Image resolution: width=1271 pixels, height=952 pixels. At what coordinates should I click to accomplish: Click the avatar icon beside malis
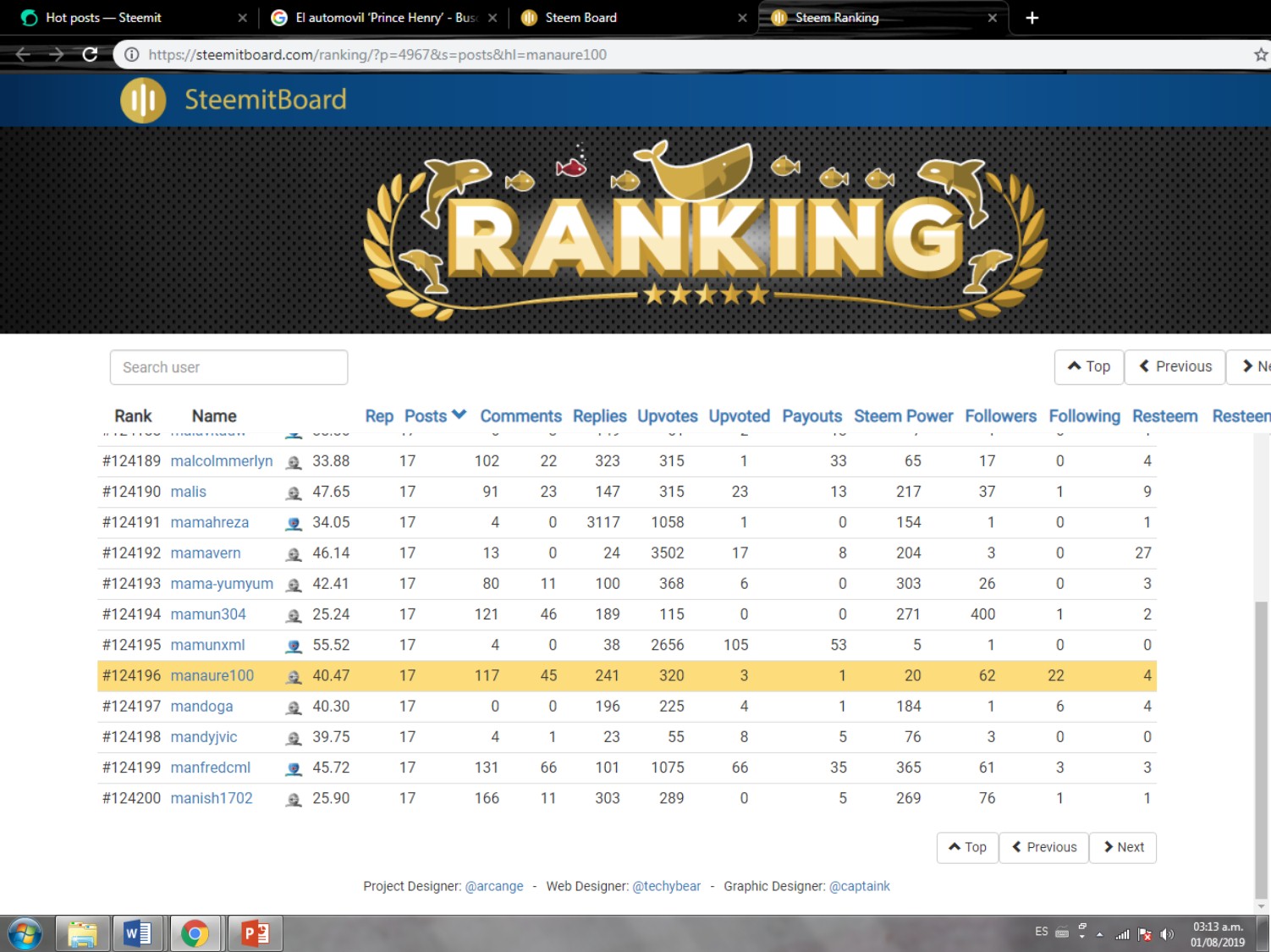coord(294,493)
